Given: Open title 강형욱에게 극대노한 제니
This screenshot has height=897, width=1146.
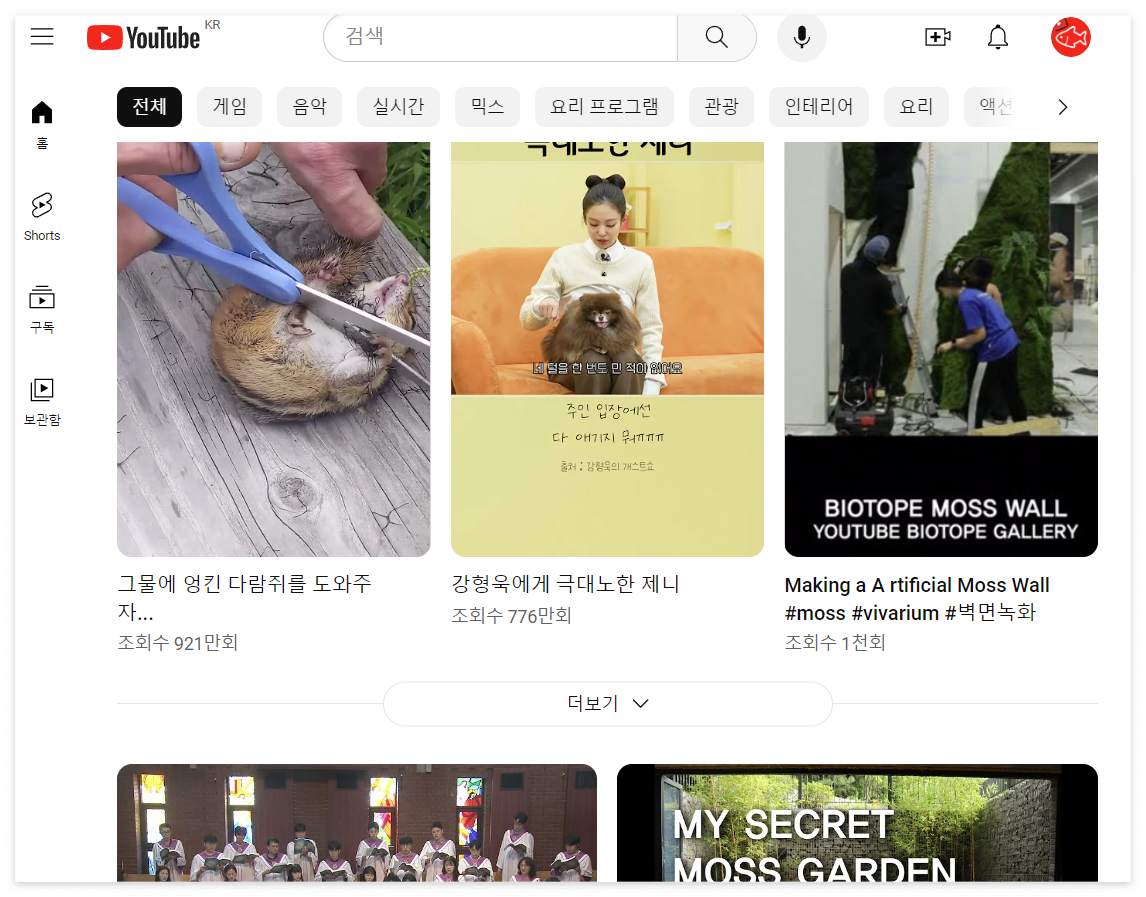Looking at the screenshot, I should [566, 584].
